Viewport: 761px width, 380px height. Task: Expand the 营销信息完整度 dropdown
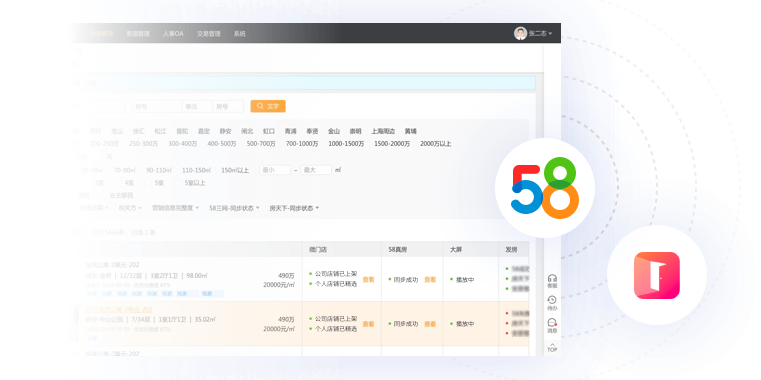point(175,208)
